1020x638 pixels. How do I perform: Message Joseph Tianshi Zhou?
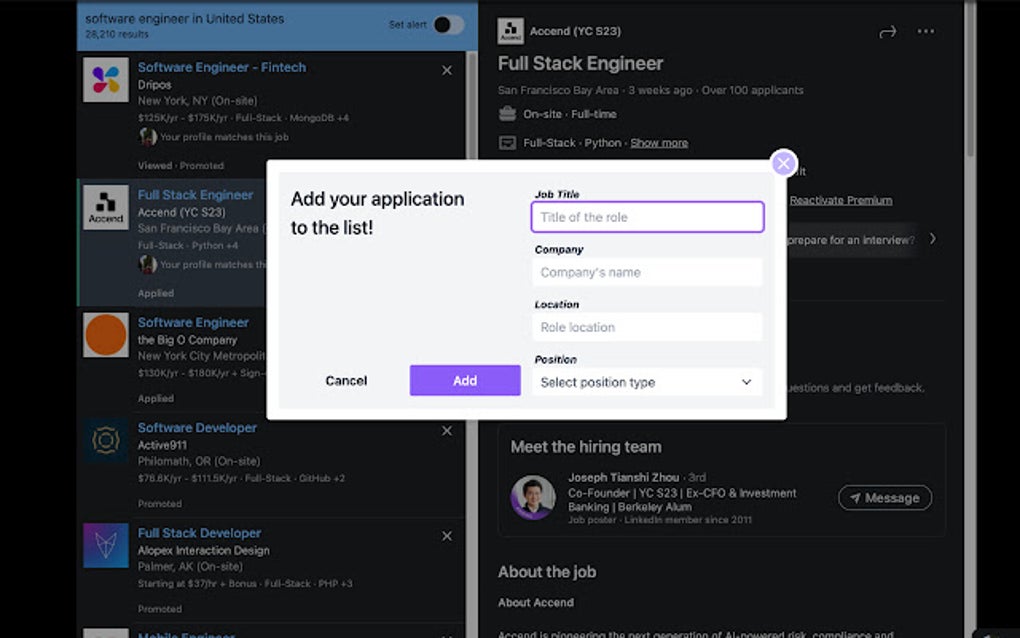coord(884,497)
